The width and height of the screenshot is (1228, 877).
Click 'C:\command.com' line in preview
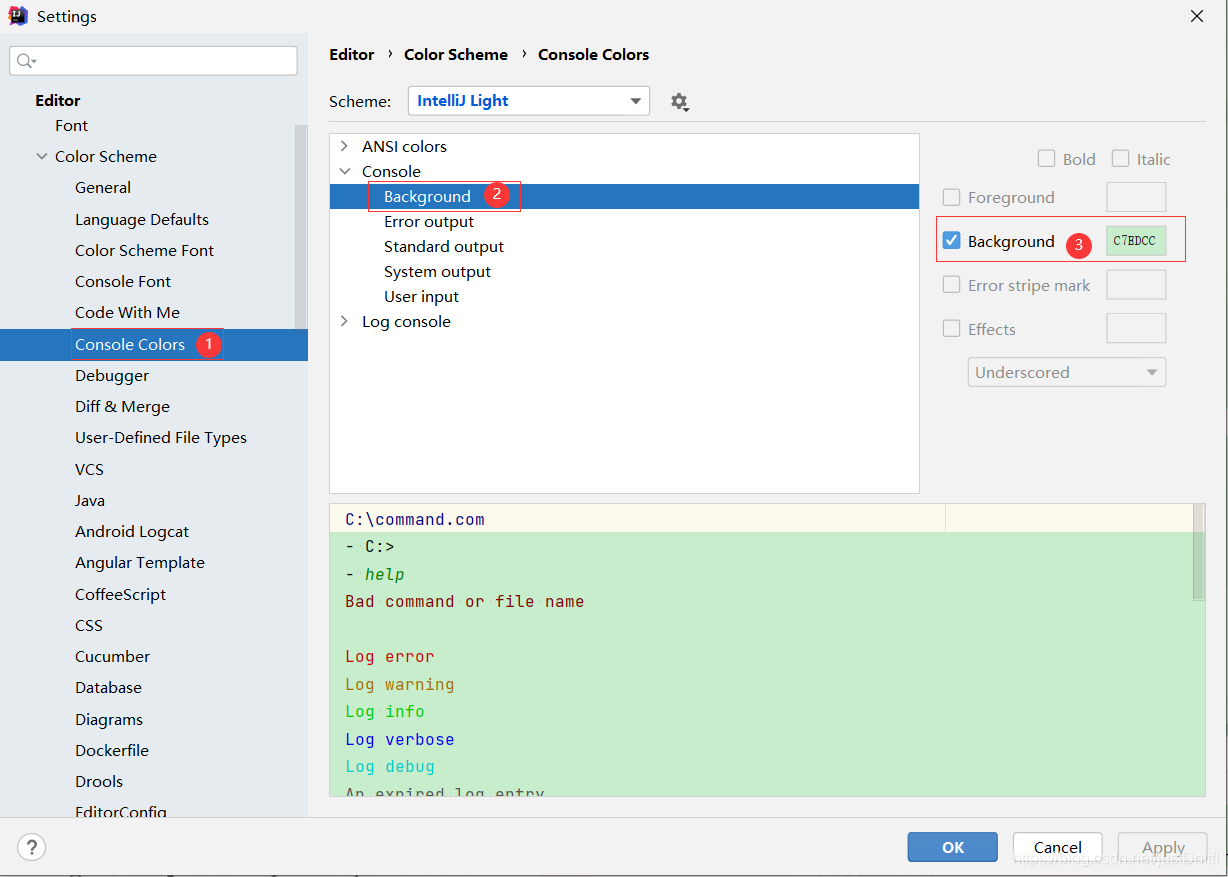[x=415, y=520]
